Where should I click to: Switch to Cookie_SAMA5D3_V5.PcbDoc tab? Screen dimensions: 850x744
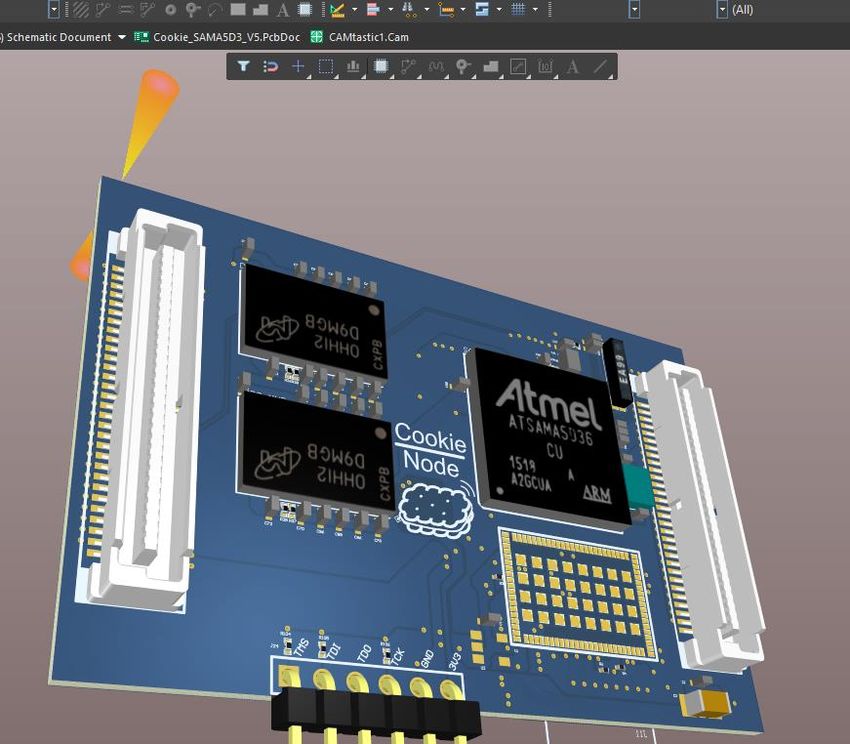[217, 37]
